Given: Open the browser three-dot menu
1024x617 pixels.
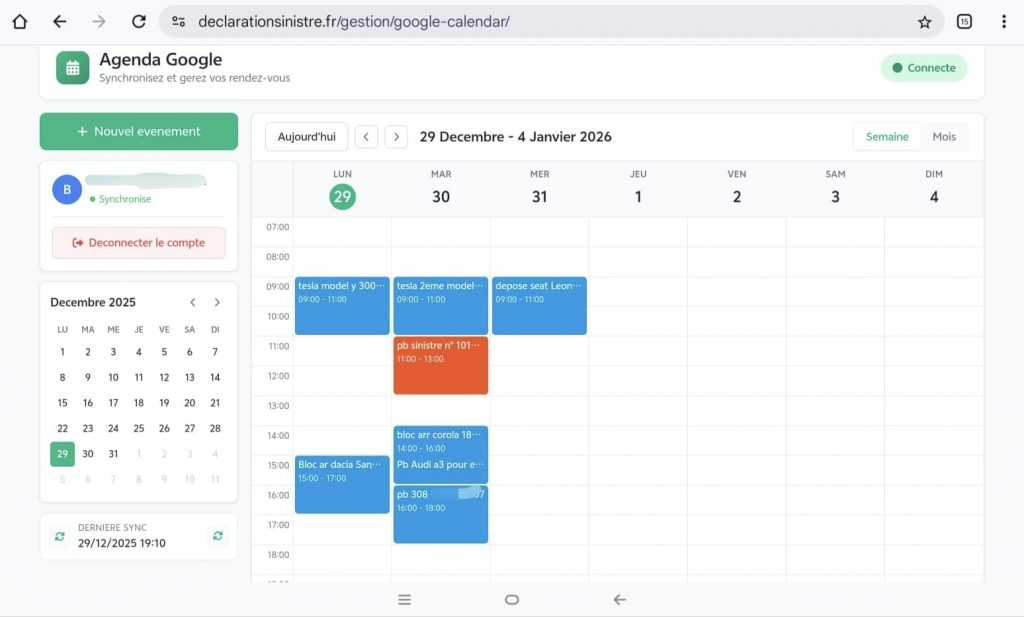Looking at the screenshot, I should (x=1003, y=22).
